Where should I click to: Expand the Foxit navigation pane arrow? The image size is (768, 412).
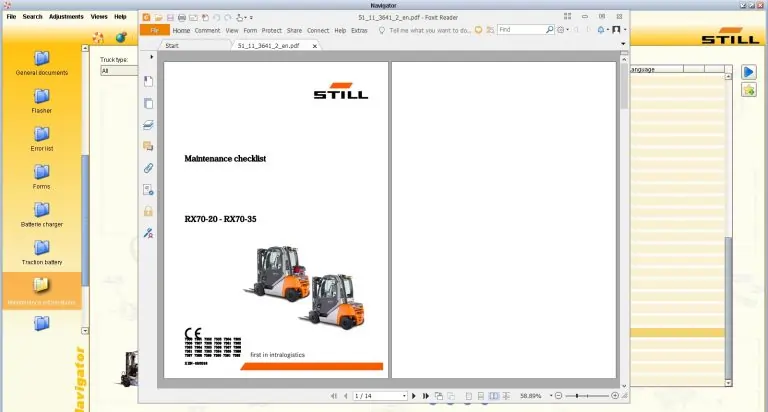pyautogui.click(x=151, y=57)
